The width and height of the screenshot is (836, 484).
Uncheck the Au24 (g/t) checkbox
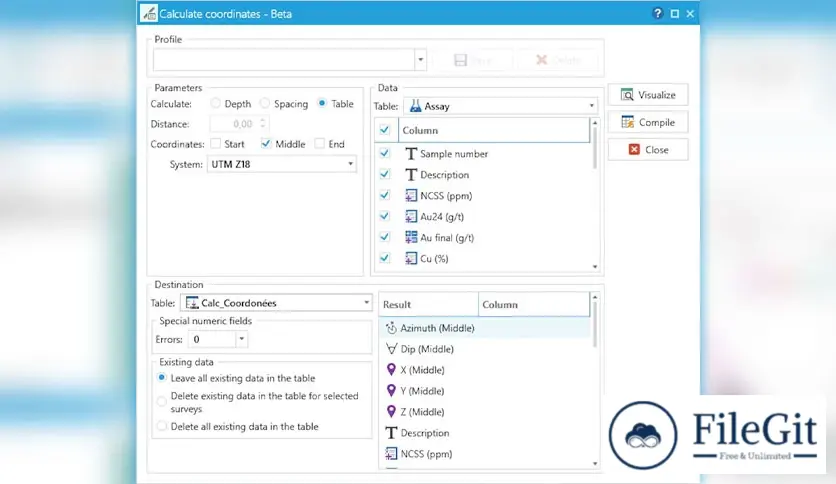click(x=384, y=216)
